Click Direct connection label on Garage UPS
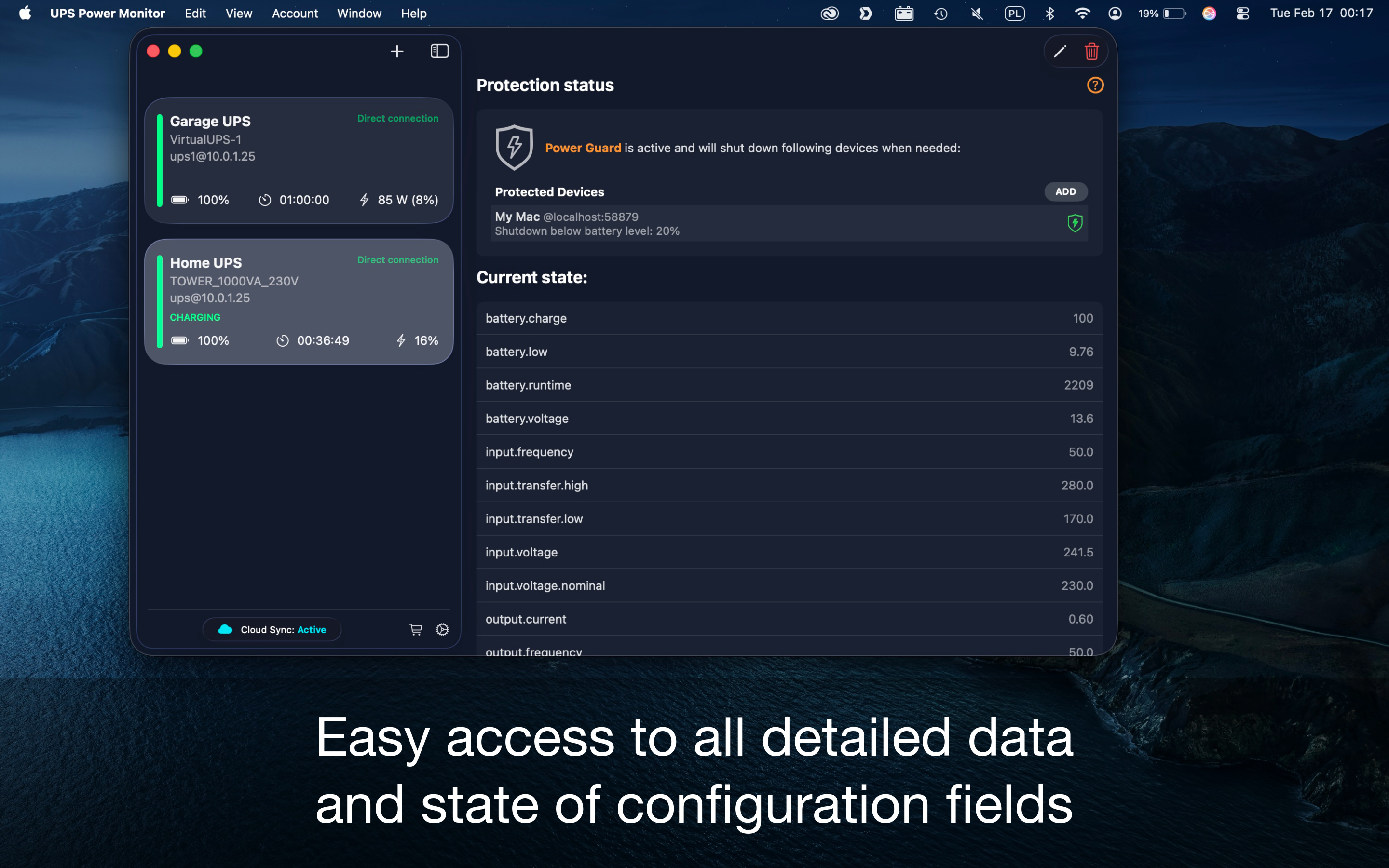Viewport: 1389px width, 868px height. [398, 118]
